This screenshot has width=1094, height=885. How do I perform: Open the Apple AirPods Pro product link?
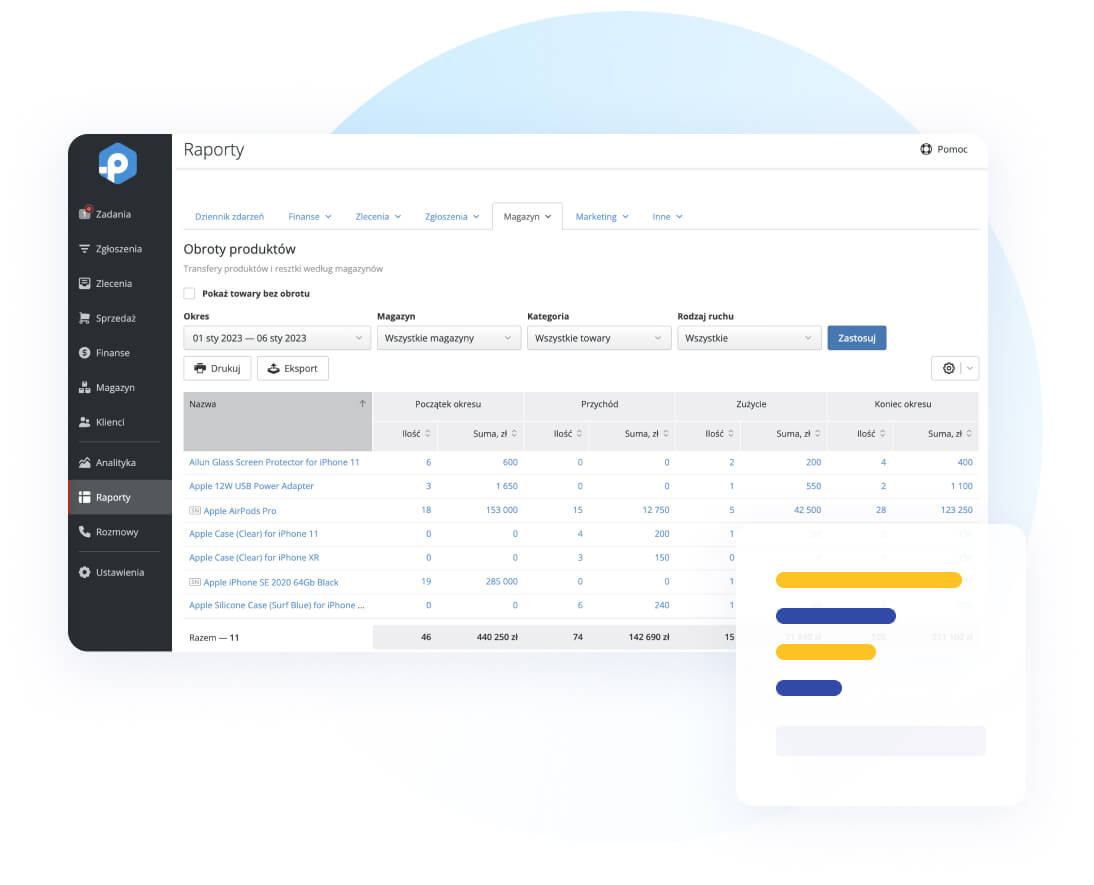(240, 510)
